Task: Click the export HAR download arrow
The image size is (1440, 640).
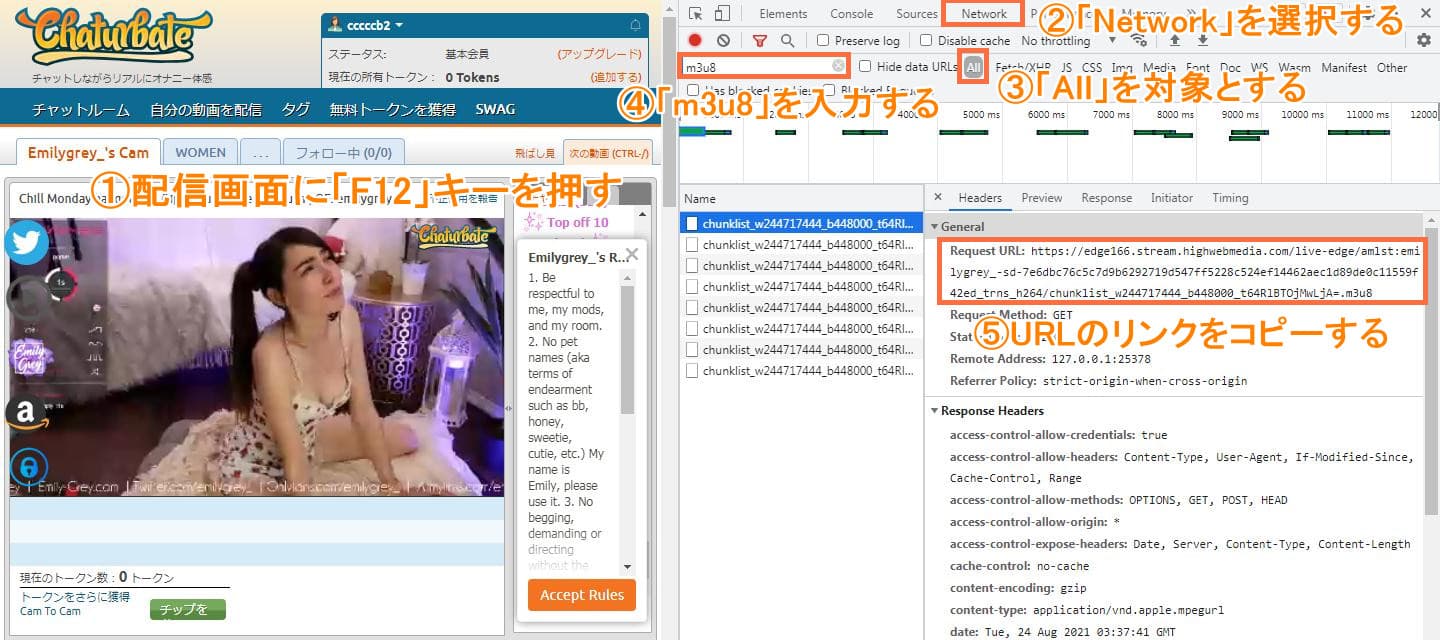Action: (1203, 40)
